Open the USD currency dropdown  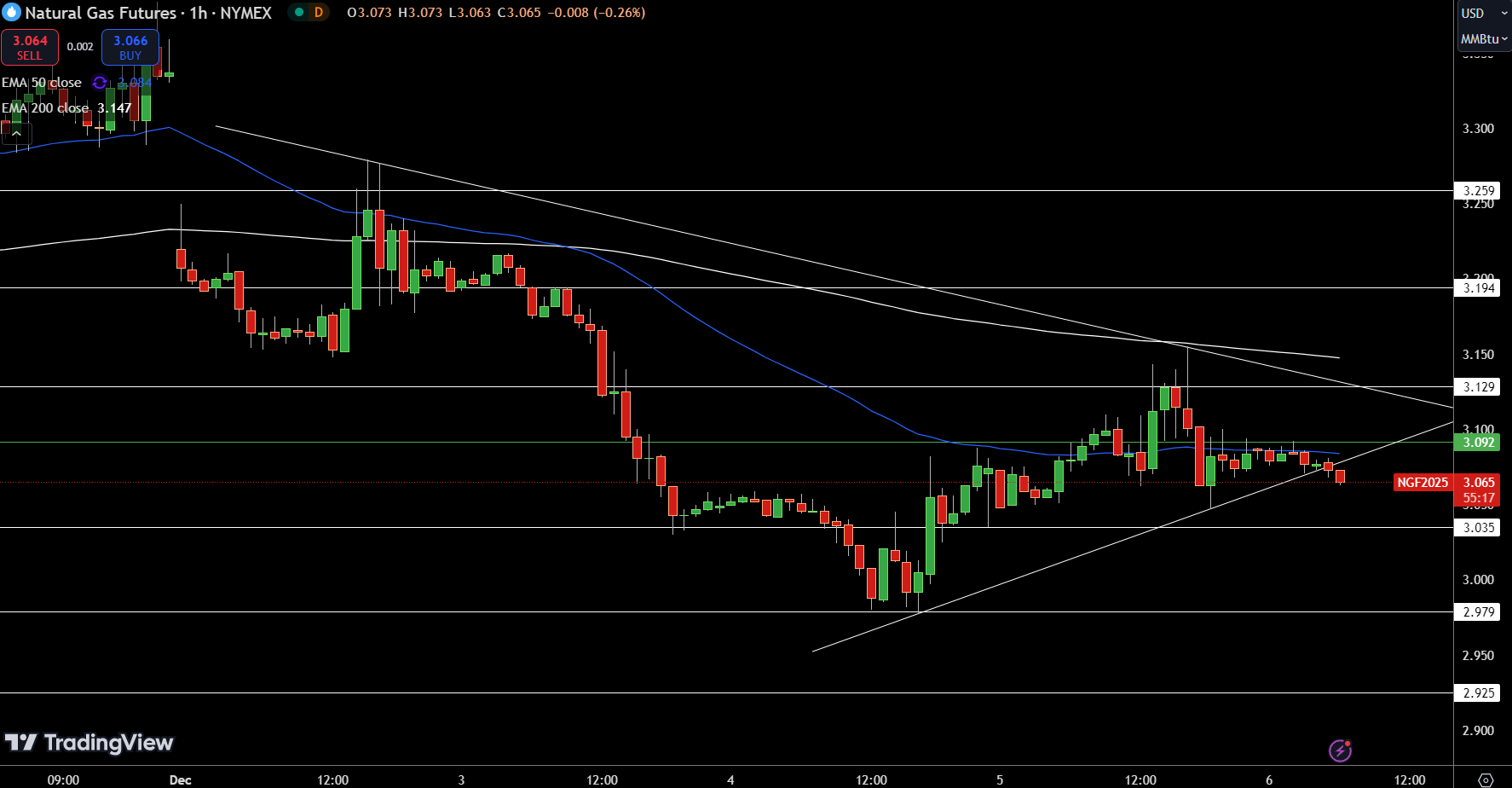tap(1484, 13)
